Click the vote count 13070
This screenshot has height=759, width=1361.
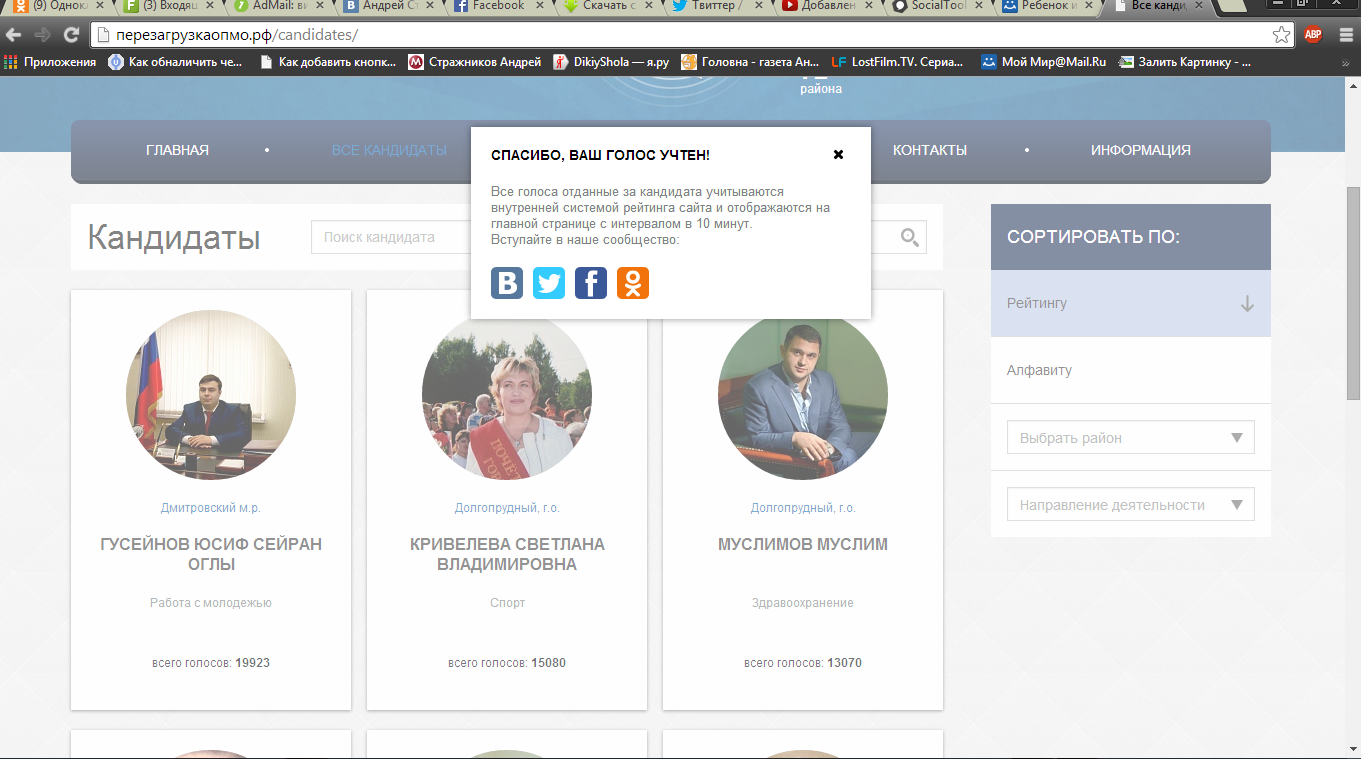pos(844,663)
